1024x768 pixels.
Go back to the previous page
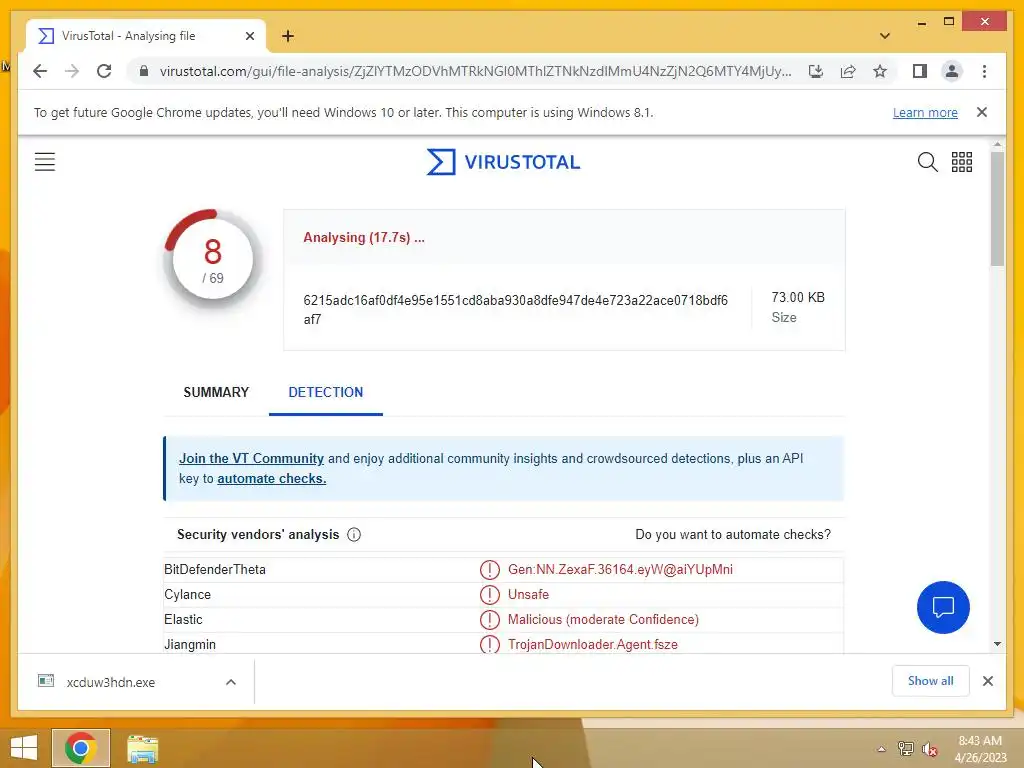[40, 71]
